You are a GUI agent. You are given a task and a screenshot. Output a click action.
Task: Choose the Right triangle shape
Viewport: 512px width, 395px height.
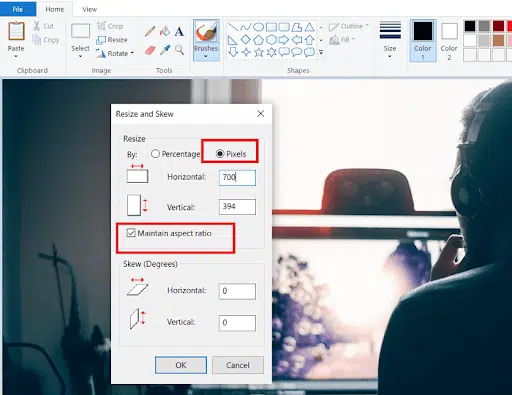tap(233, 40)
